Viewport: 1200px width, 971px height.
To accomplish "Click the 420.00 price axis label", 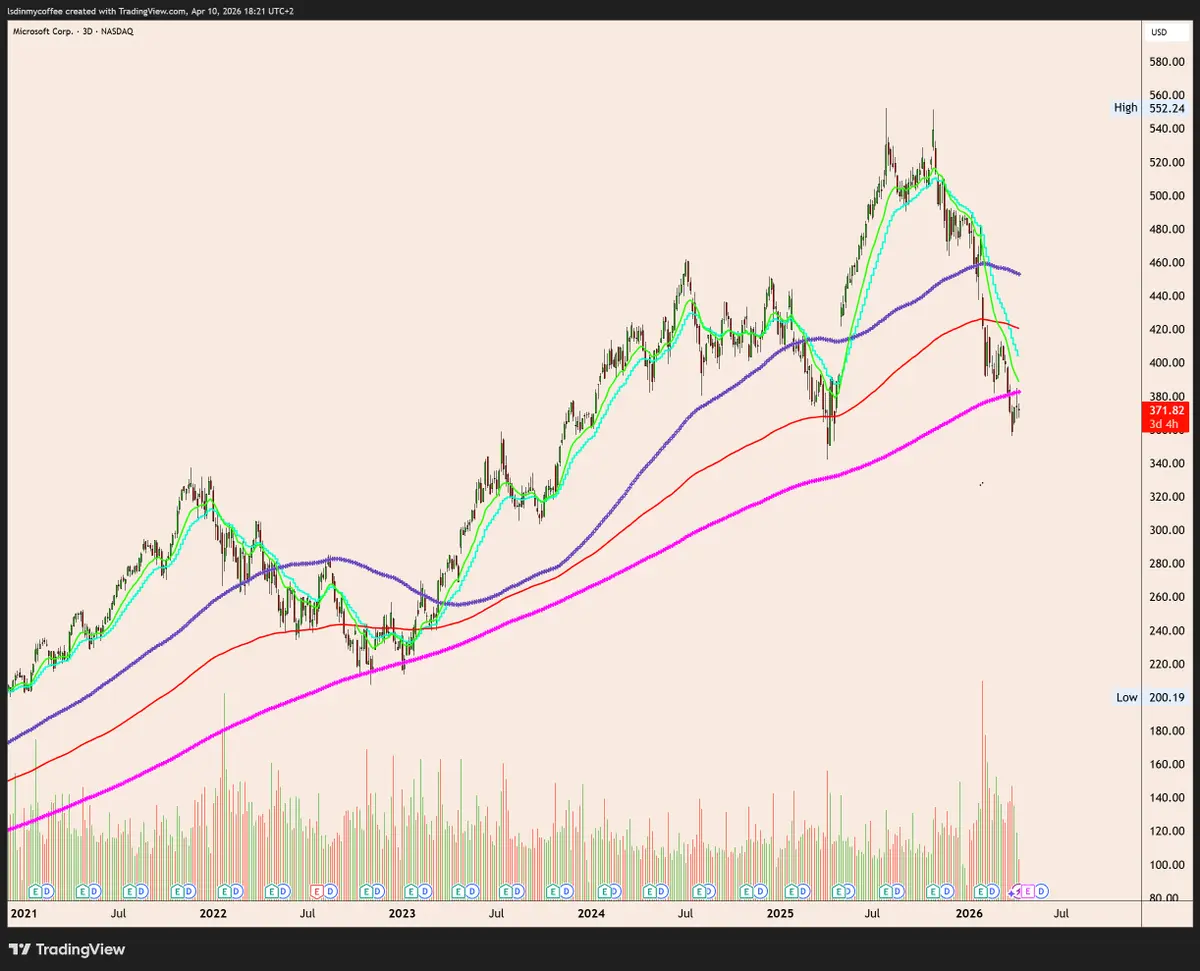I will coord(1168,330).
